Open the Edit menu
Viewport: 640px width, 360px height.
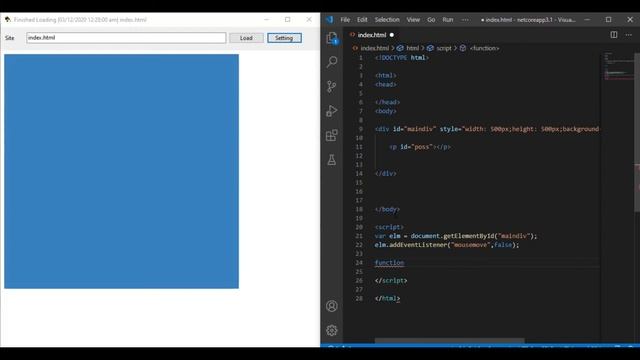click(362, 20)
